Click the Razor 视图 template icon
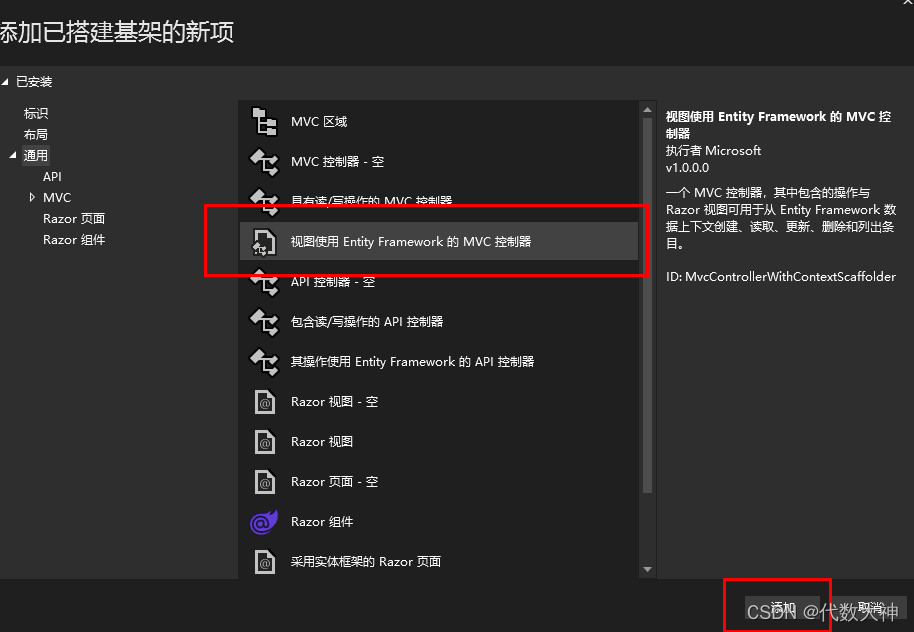Viewport: 914px width, 632px height. (265, 441)
